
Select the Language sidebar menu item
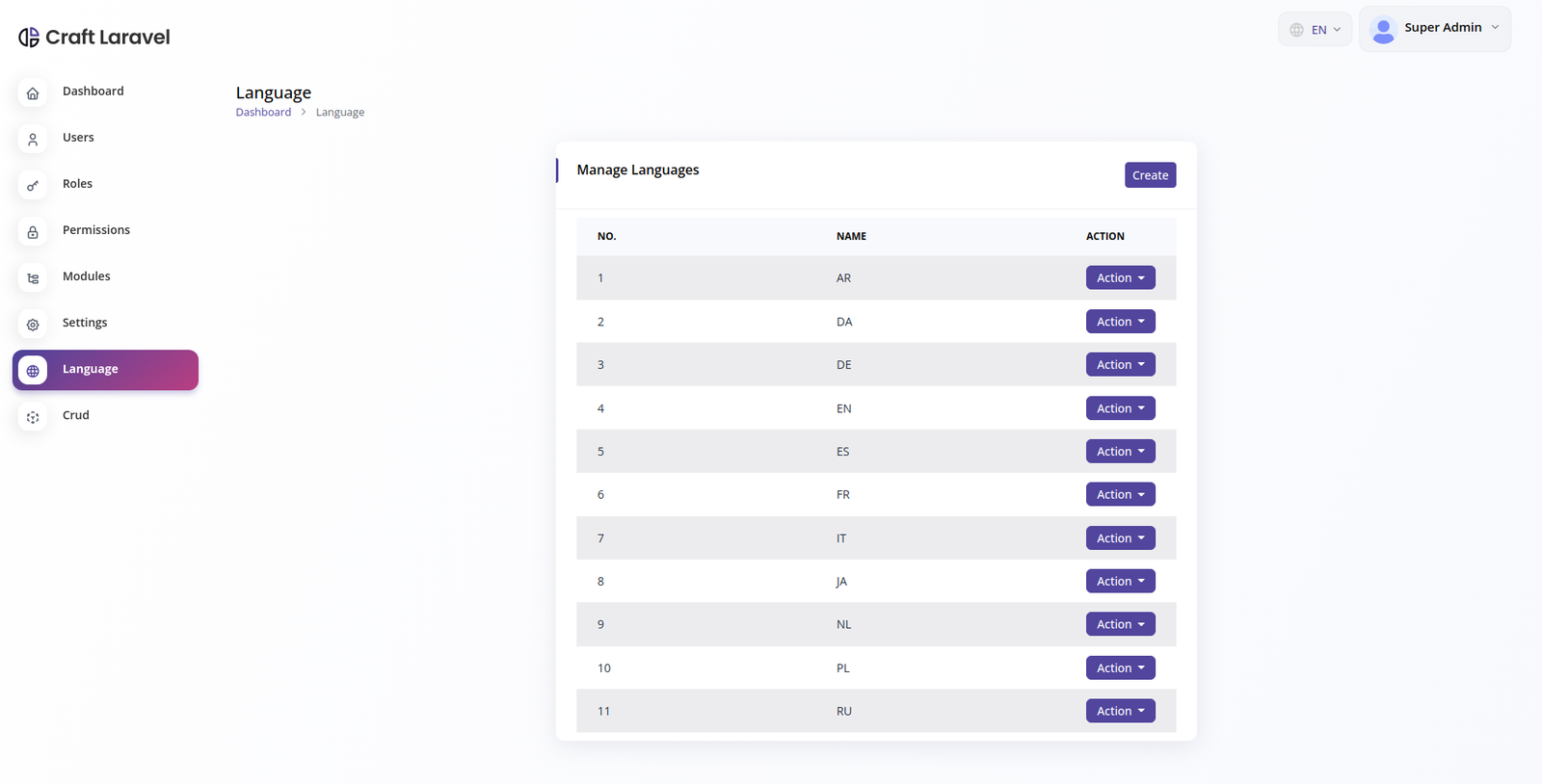point(105,370)
